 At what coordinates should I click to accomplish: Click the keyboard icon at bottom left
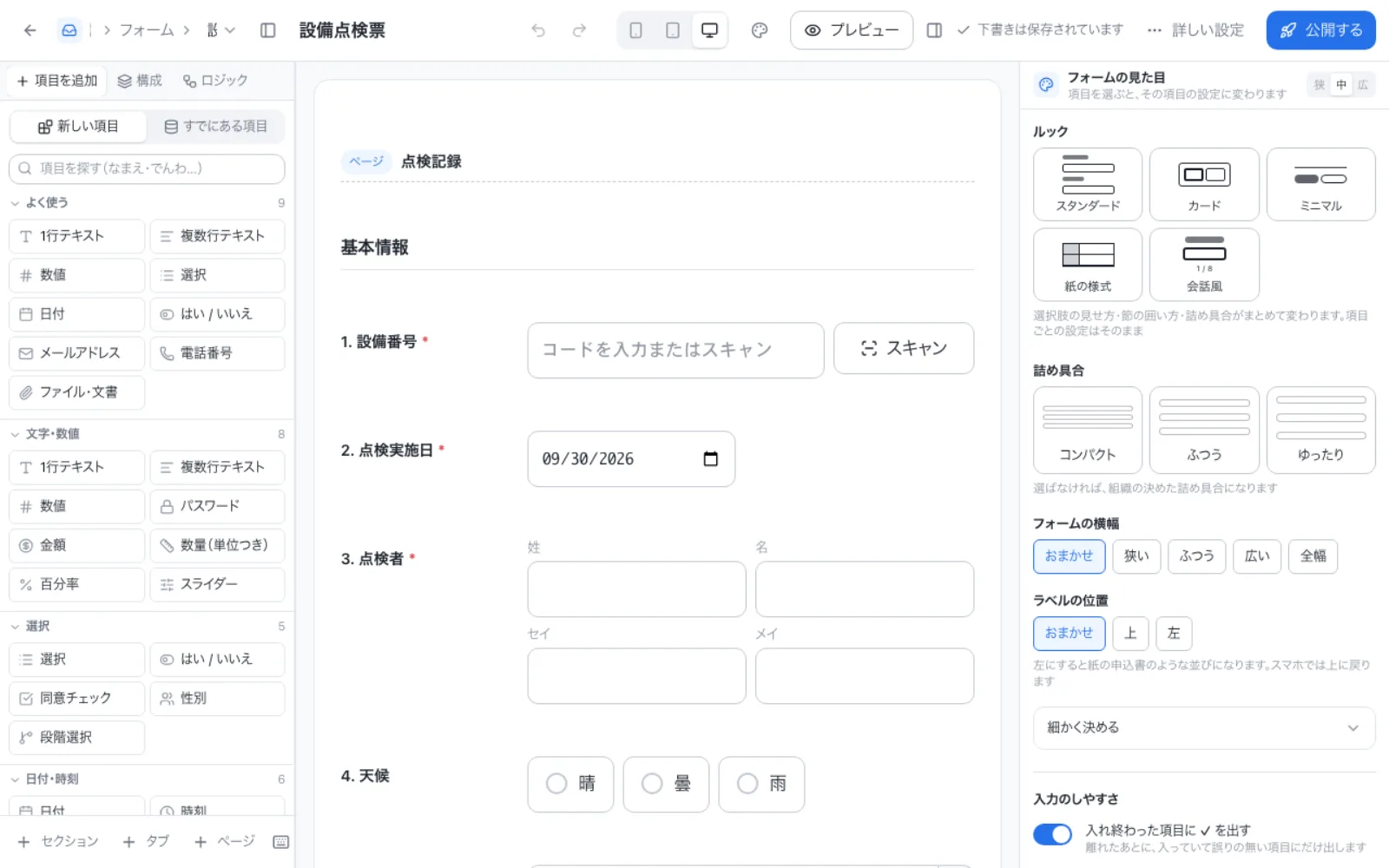click(280, 842)
